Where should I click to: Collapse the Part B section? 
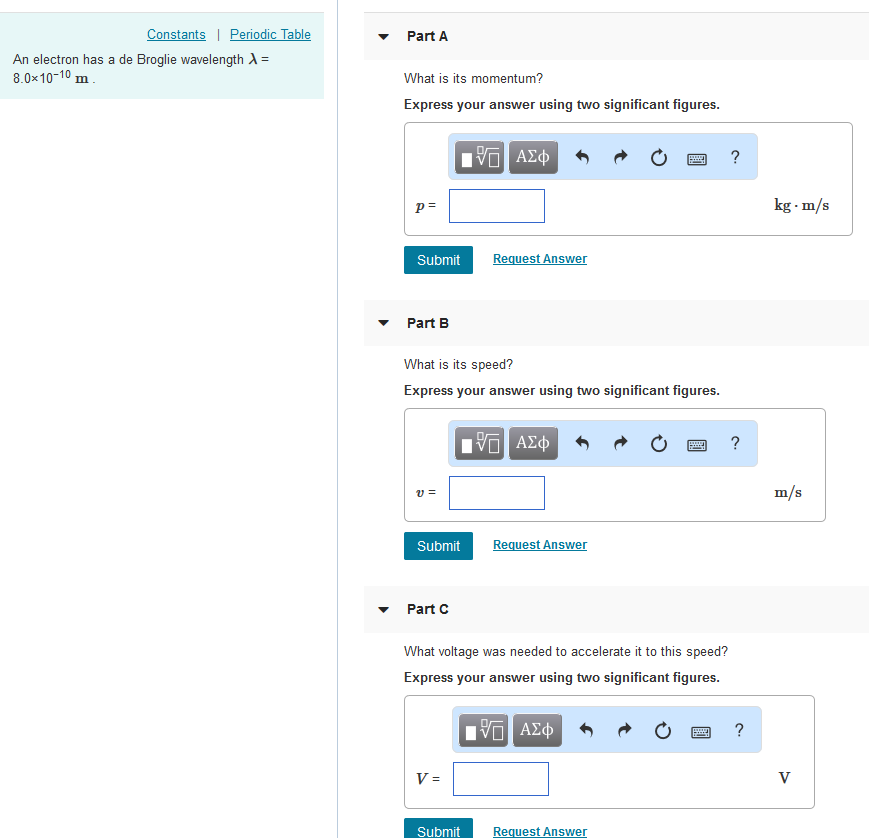coord(383,322)
